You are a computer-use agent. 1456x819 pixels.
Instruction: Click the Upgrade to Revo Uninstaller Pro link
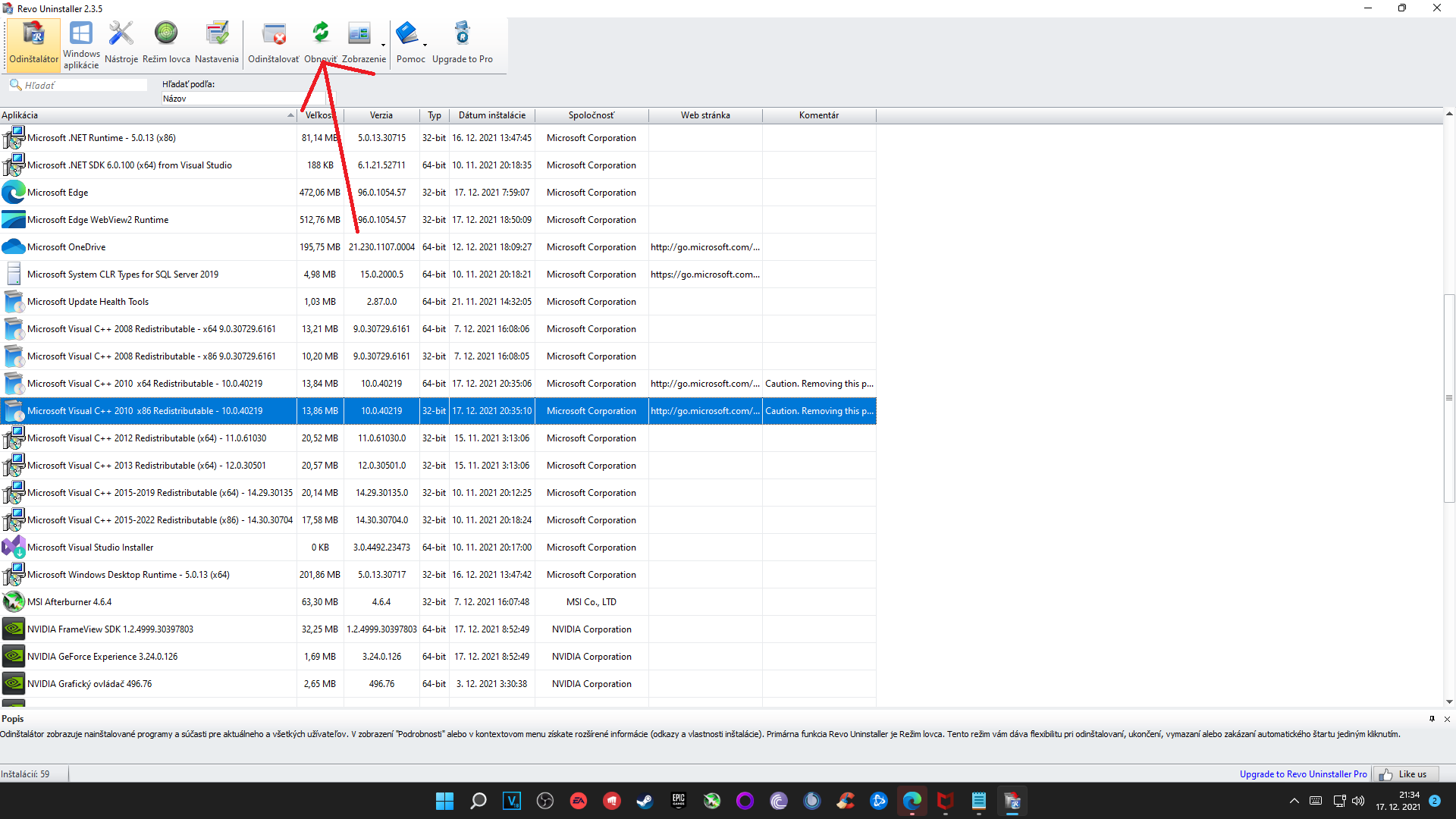[1303, 774]
